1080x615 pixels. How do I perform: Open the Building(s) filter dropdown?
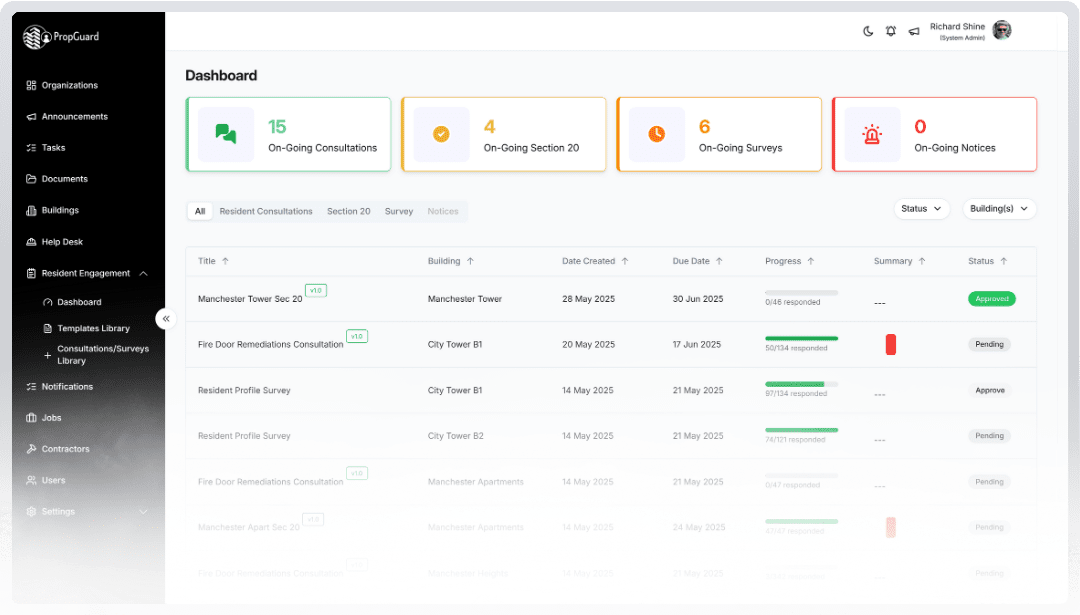(x=999, y=209)
